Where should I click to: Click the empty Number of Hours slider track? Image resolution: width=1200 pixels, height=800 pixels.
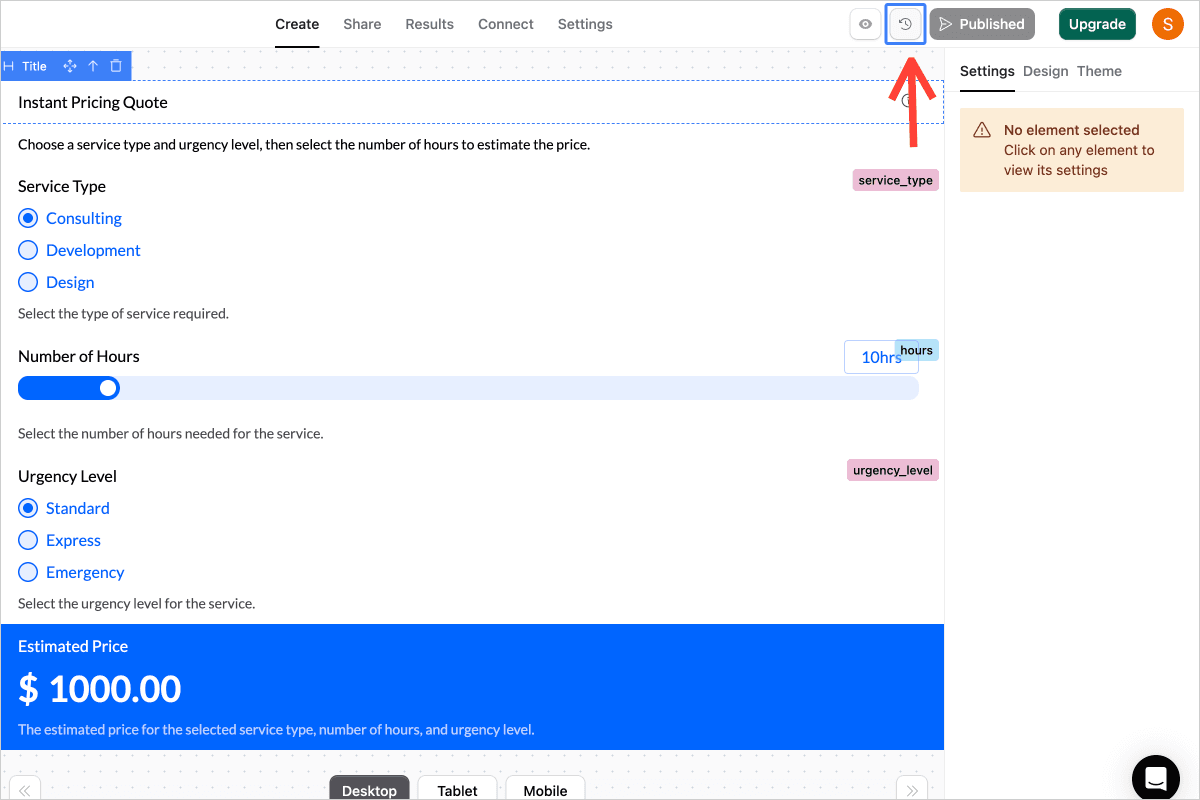click(x=518, y=388)
